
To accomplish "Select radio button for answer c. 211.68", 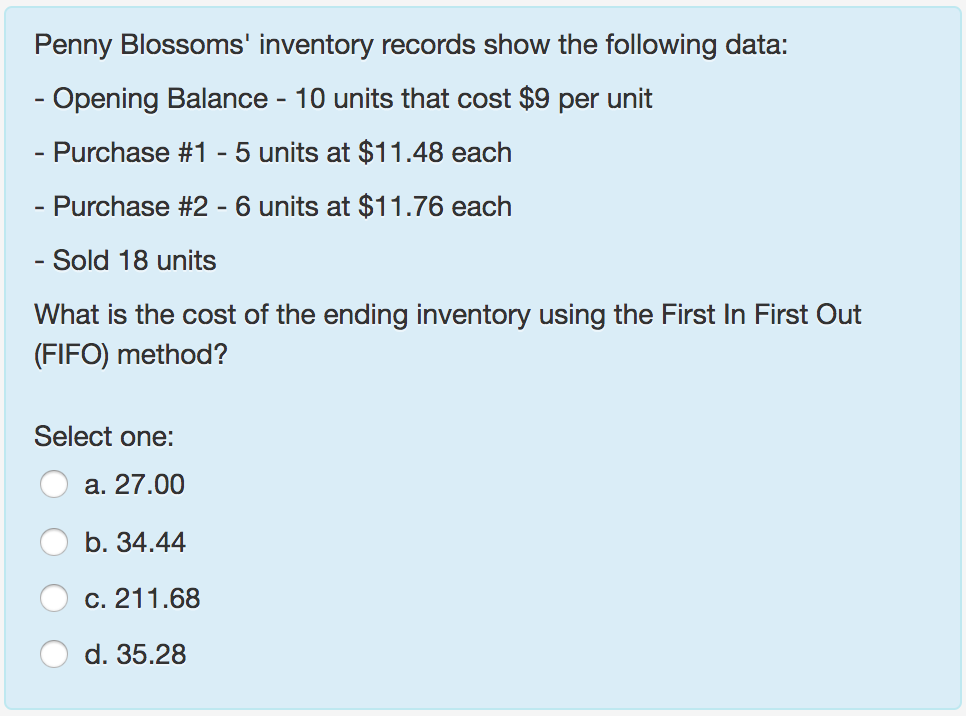I will click(x=56, y=598).
